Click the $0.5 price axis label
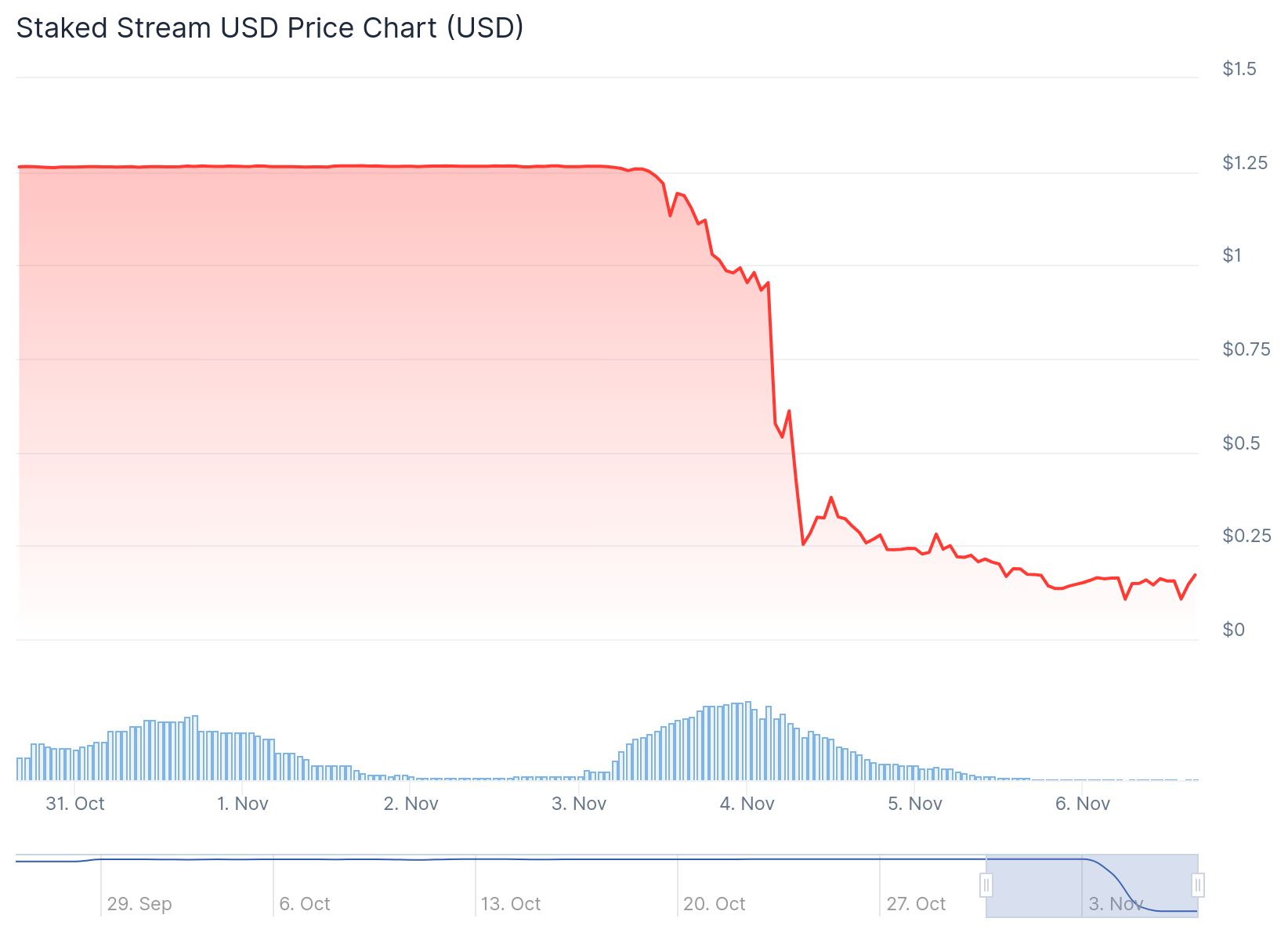Viewport: 1288px width, 940px height. (1242, 443)
